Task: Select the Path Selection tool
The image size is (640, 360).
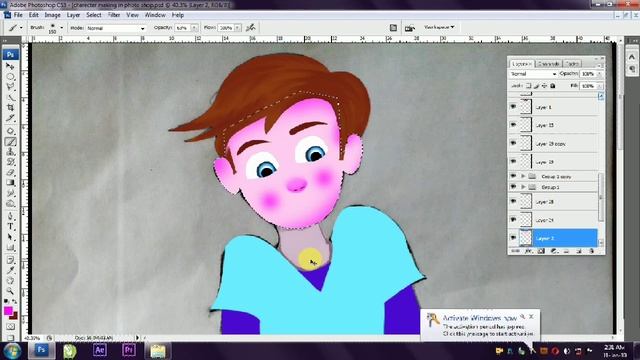Action: (x=10, y=237)
